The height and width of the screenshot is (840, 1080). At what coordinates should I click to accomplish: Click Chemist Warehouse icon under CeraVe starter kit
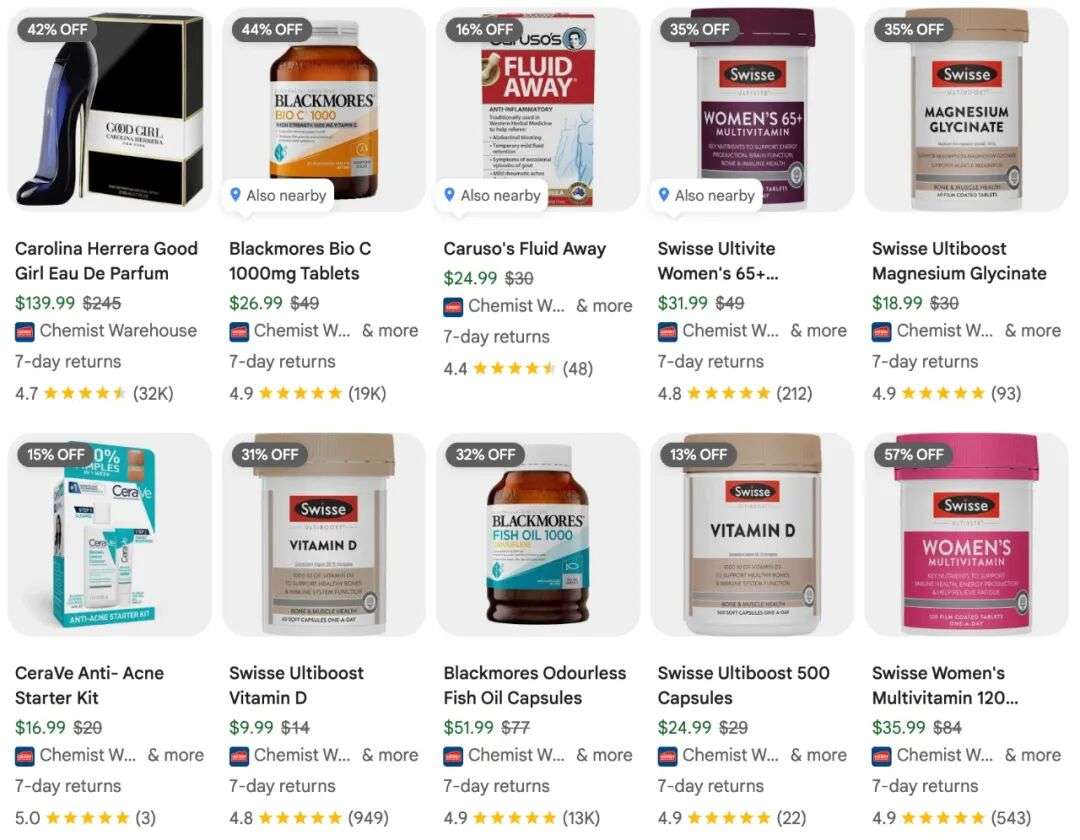[x=25, y=756]
